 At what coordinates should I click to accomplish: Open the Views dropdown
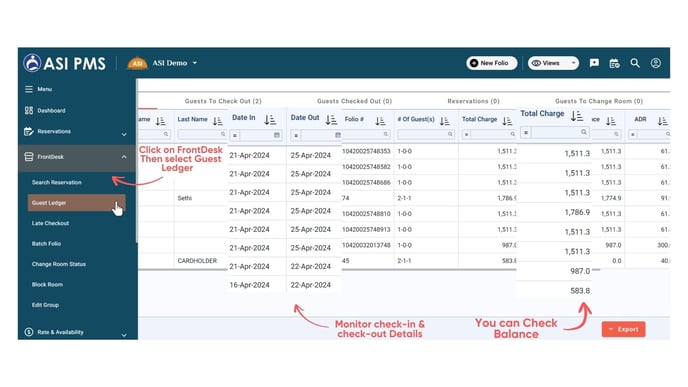[x=553, y=63]
